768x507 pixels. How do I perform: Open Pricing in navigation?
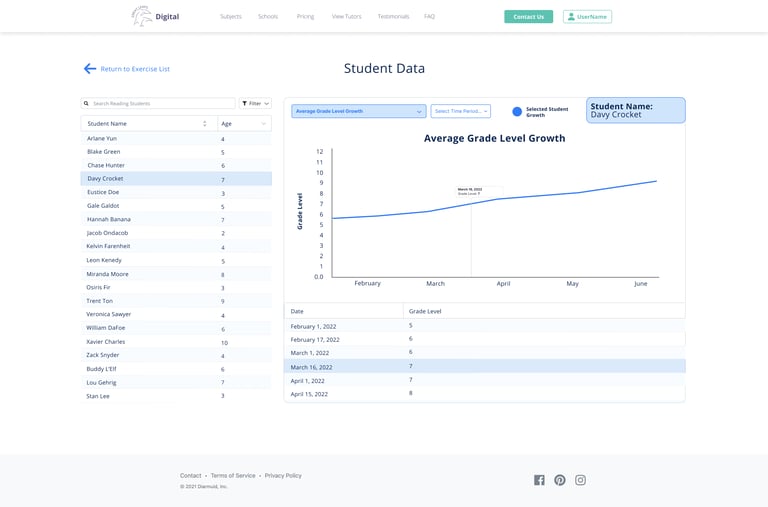pyautogui.click(x=305, y=16)
